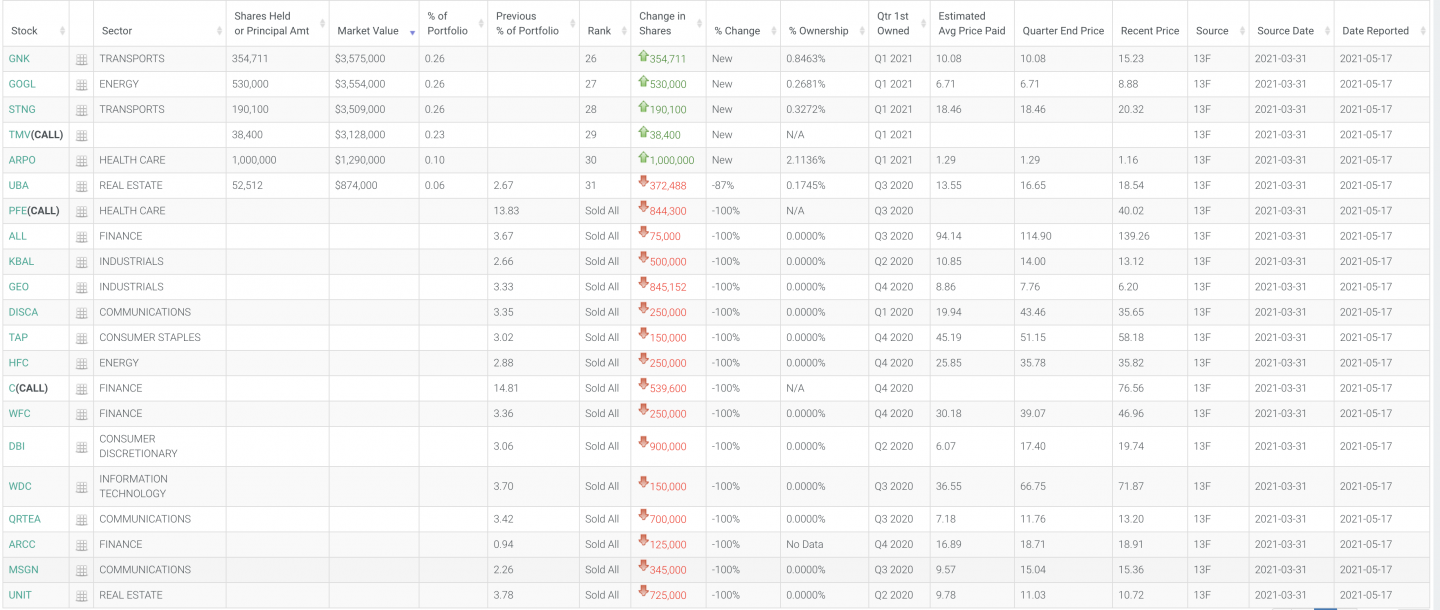Open the grid icon in the TMV(CALL) row

tap(82, 135)
